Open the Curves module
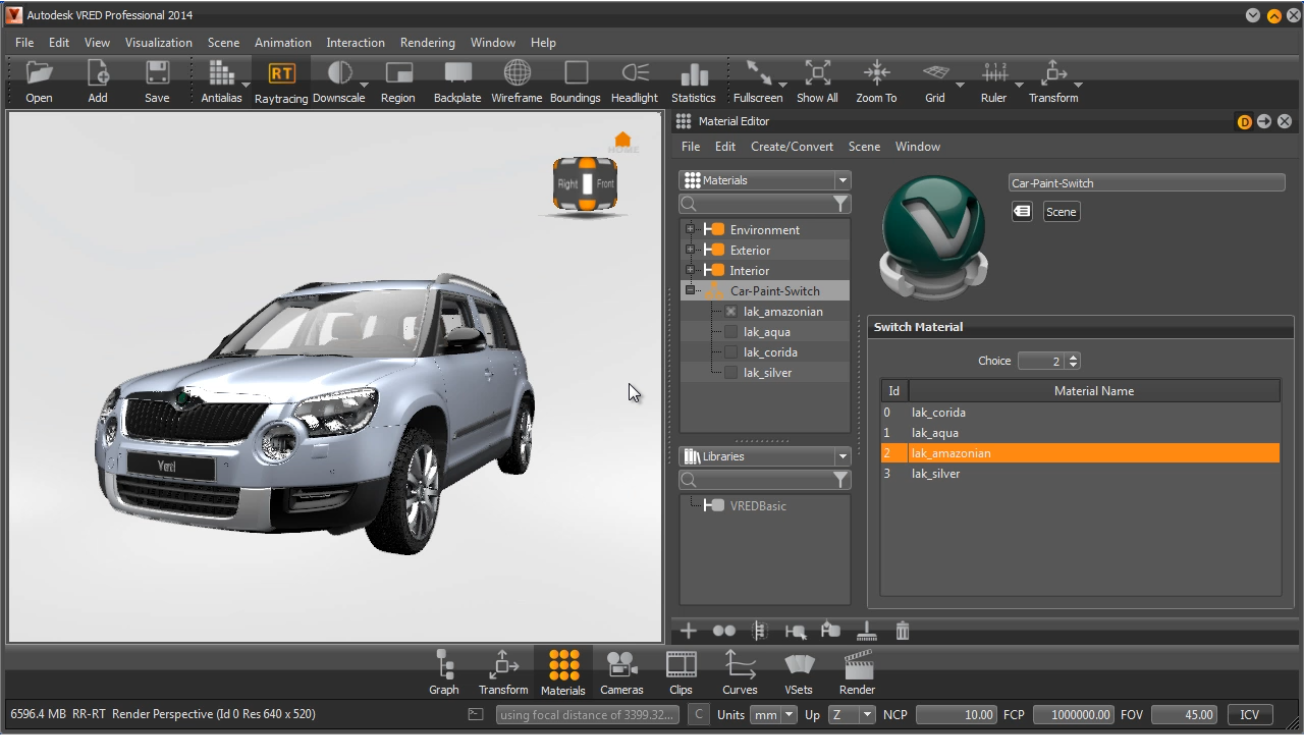 (x=740, y=672)
